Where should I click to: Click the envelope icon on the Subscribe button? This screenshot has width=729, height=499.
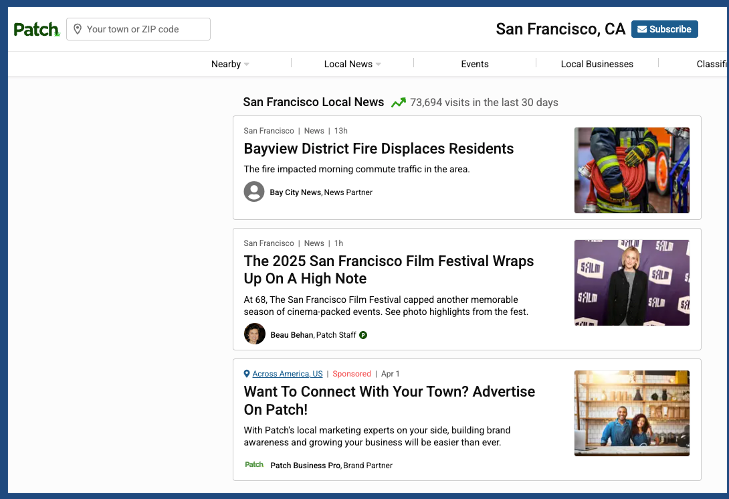pyautogui.click(x=642, y=29)
